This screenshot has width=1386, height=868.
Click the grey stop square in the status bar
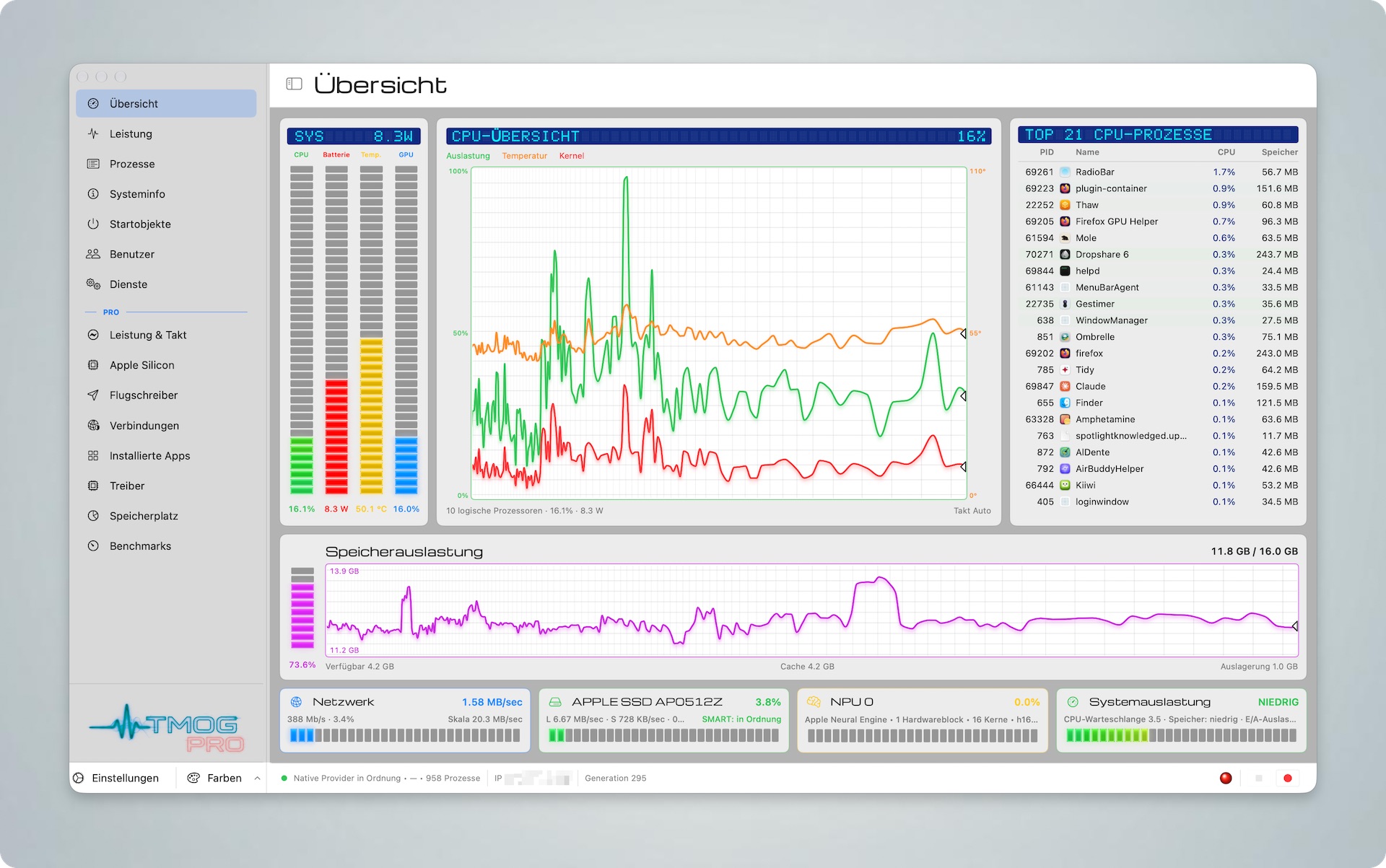click(1259, 778)
